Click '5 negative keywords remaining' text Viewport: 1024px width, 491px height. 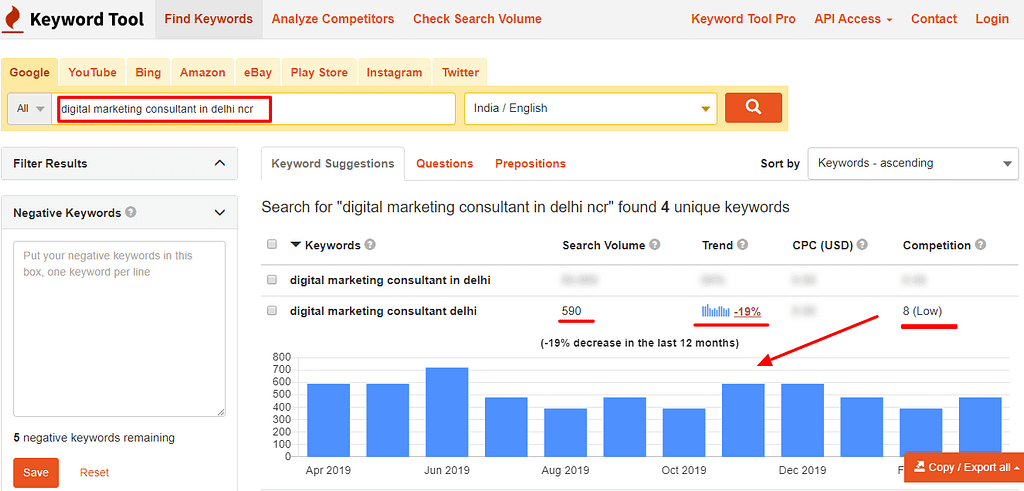[94, 437]
